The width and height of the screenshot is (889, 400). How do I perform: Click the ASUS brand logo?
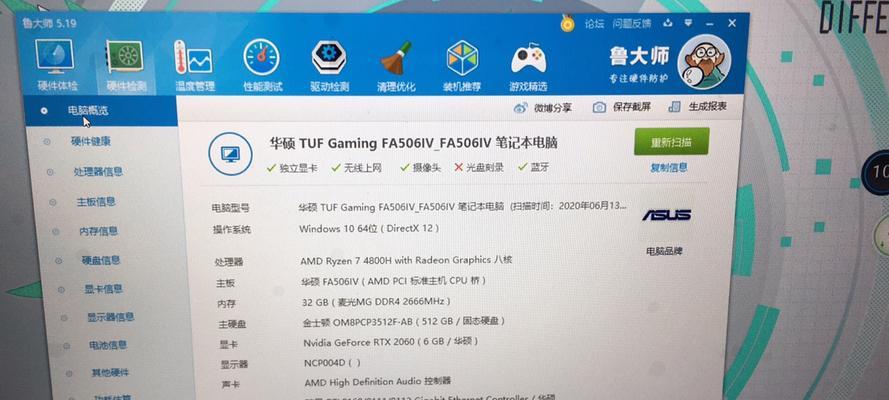[x=666, y=215]
